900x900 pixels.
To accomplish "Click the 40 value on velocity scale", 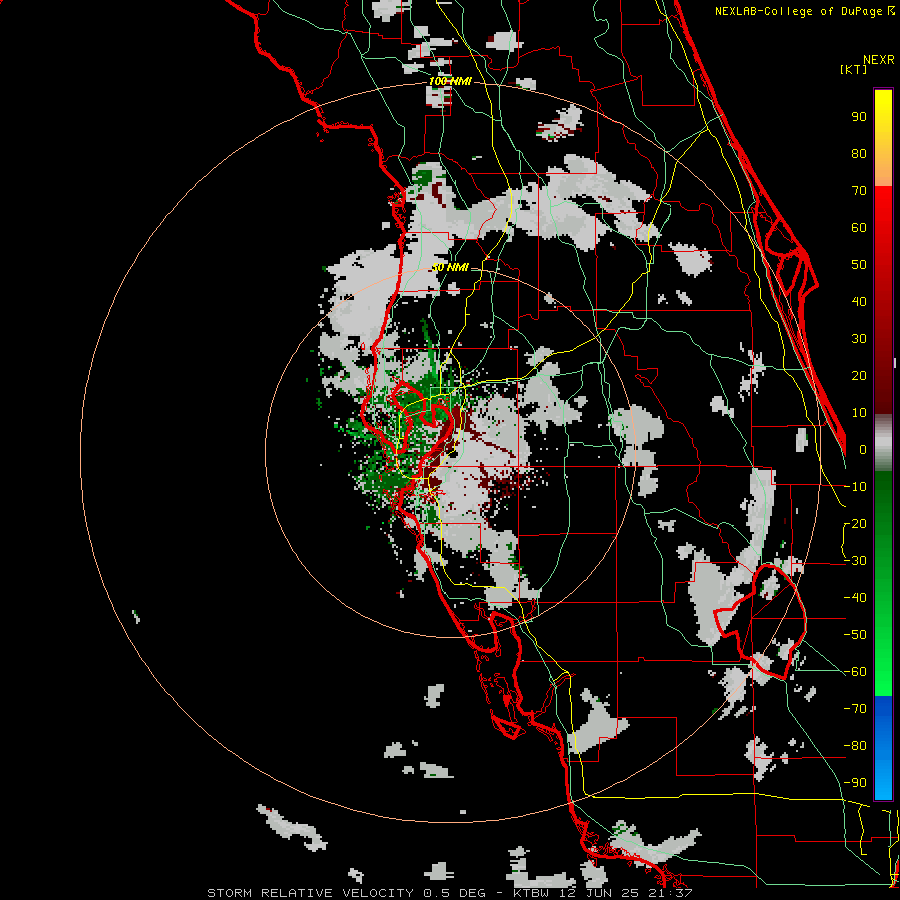I will click(x=859, y=302).
